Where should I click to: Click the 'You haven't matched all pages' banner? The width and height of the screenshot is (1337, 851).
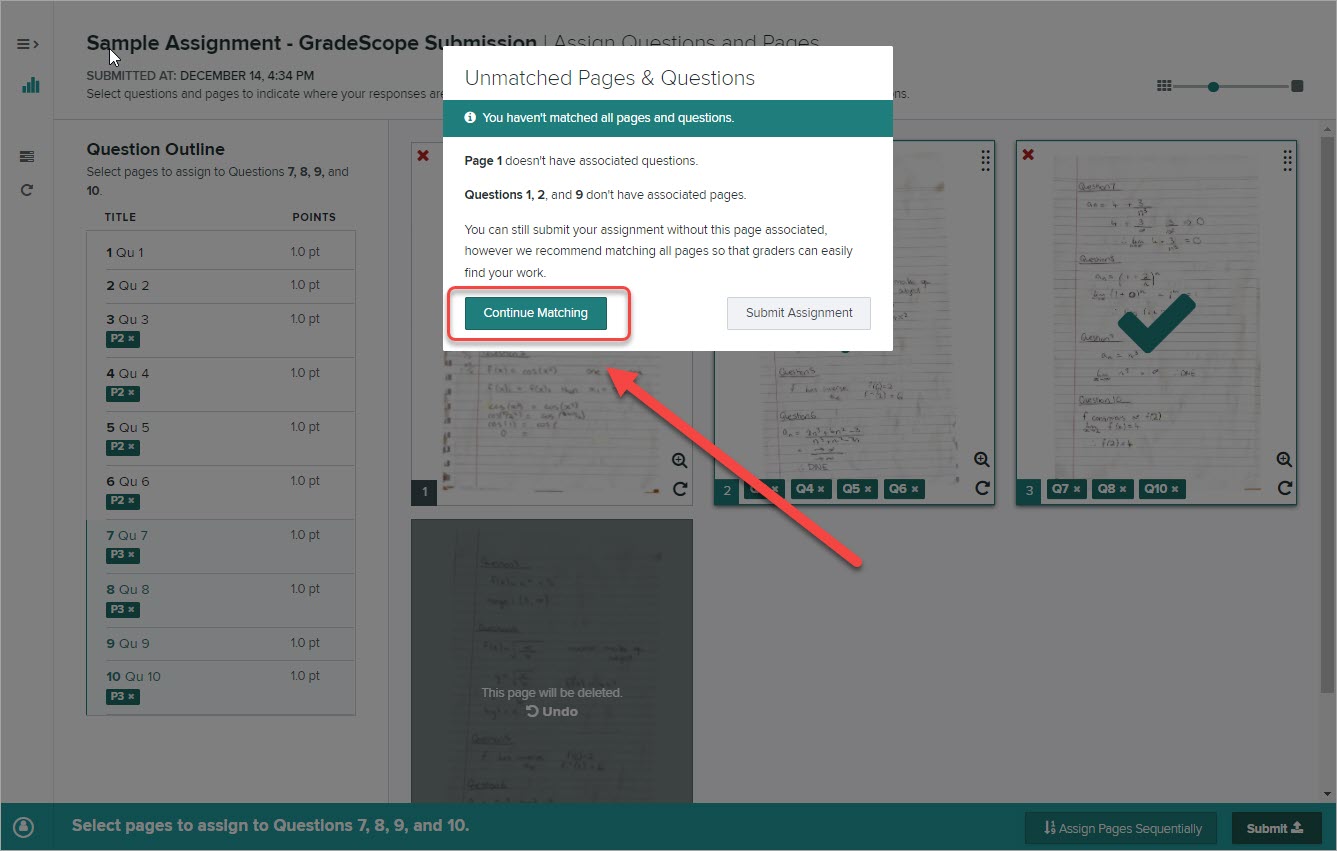668,118
